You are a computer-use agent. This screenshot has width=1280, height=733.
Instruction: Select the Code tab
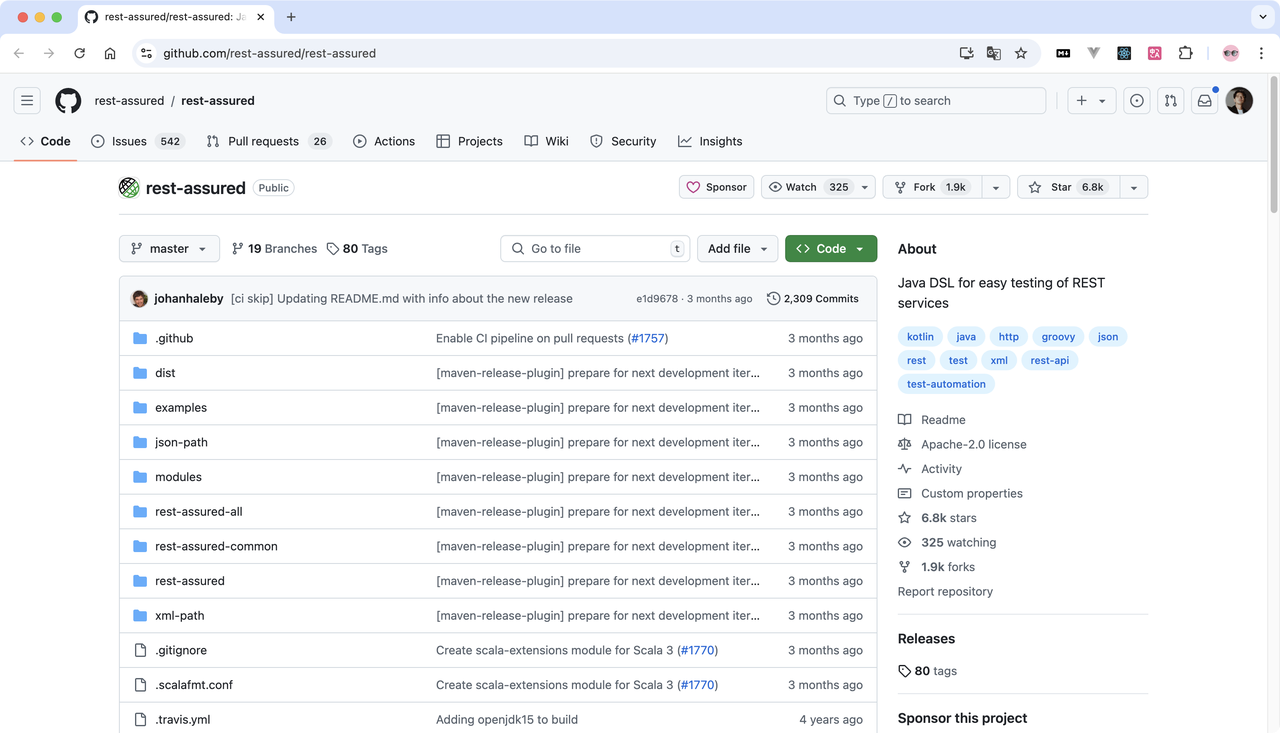pyautogui.click(x=45, y=141)
